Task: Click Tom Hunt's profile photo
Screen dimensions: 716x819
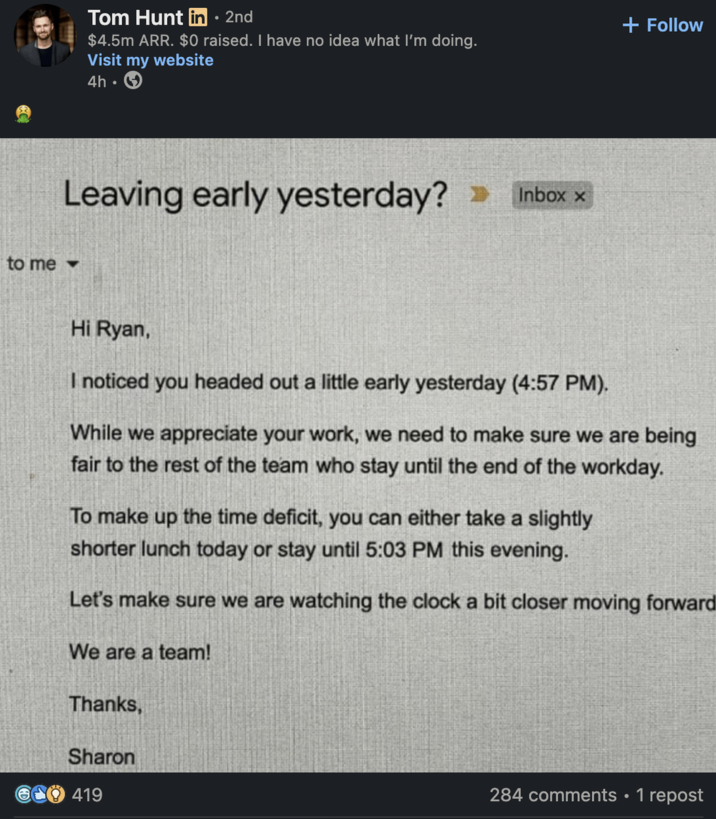Action: [44, 35]
